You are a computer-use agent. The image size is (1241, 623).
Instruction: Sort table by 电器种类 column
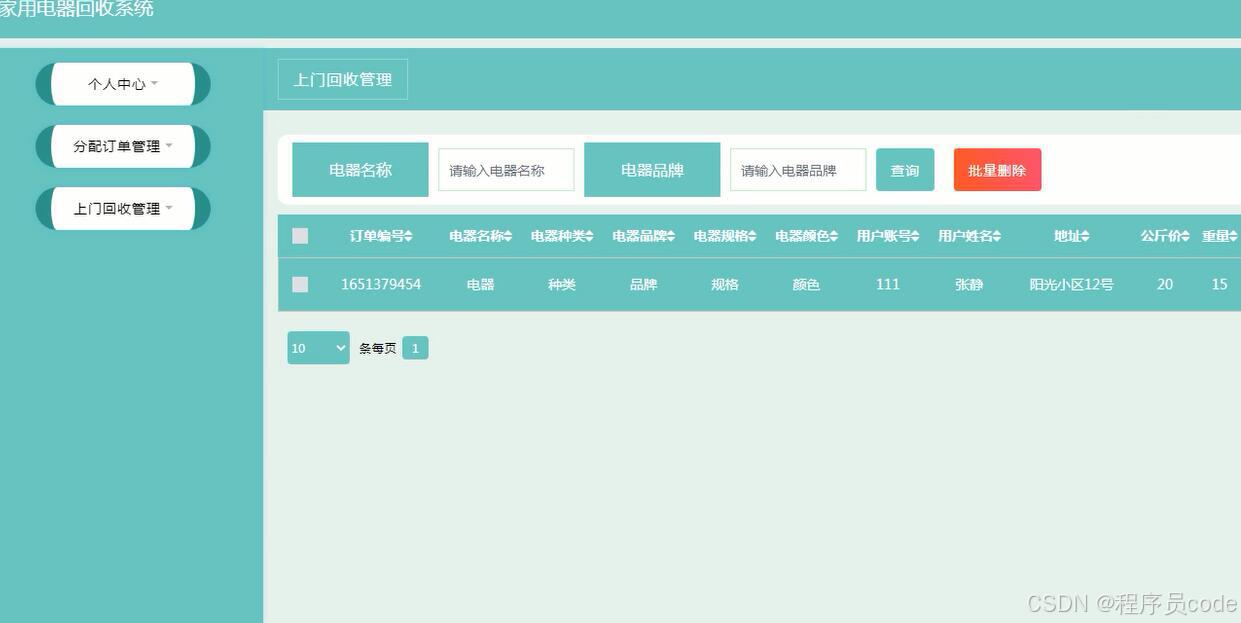pyautogui.click(x=561, y=235)
